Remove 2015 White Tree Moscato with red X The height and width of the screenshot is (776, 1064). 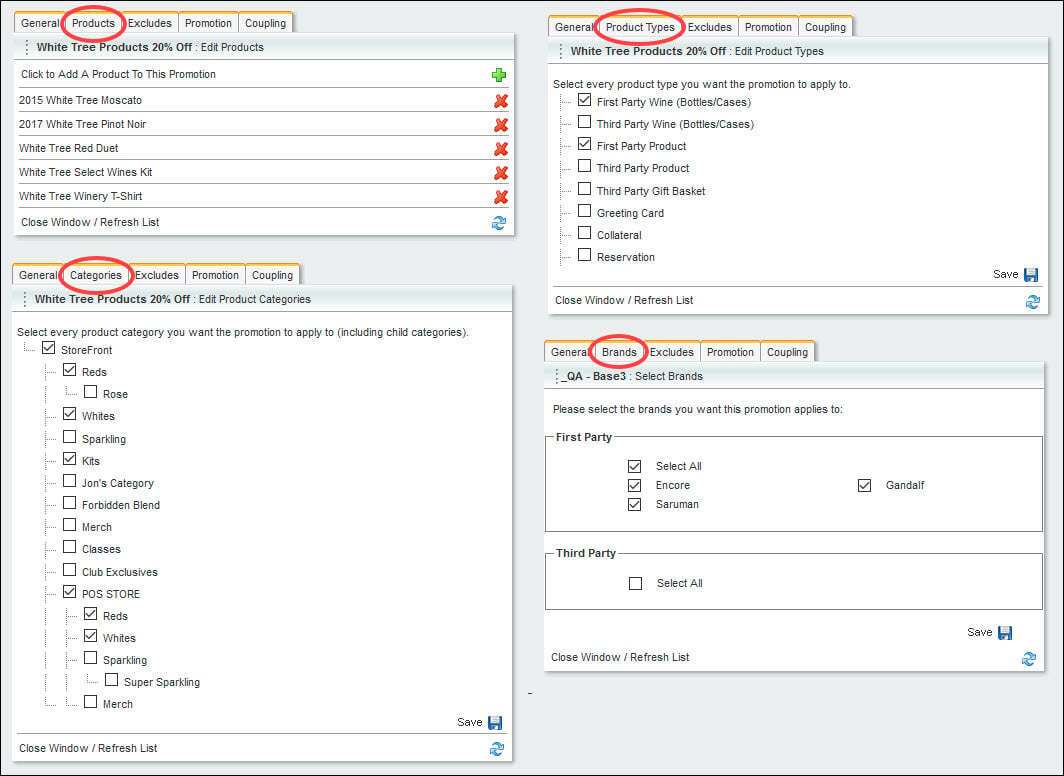501,101
